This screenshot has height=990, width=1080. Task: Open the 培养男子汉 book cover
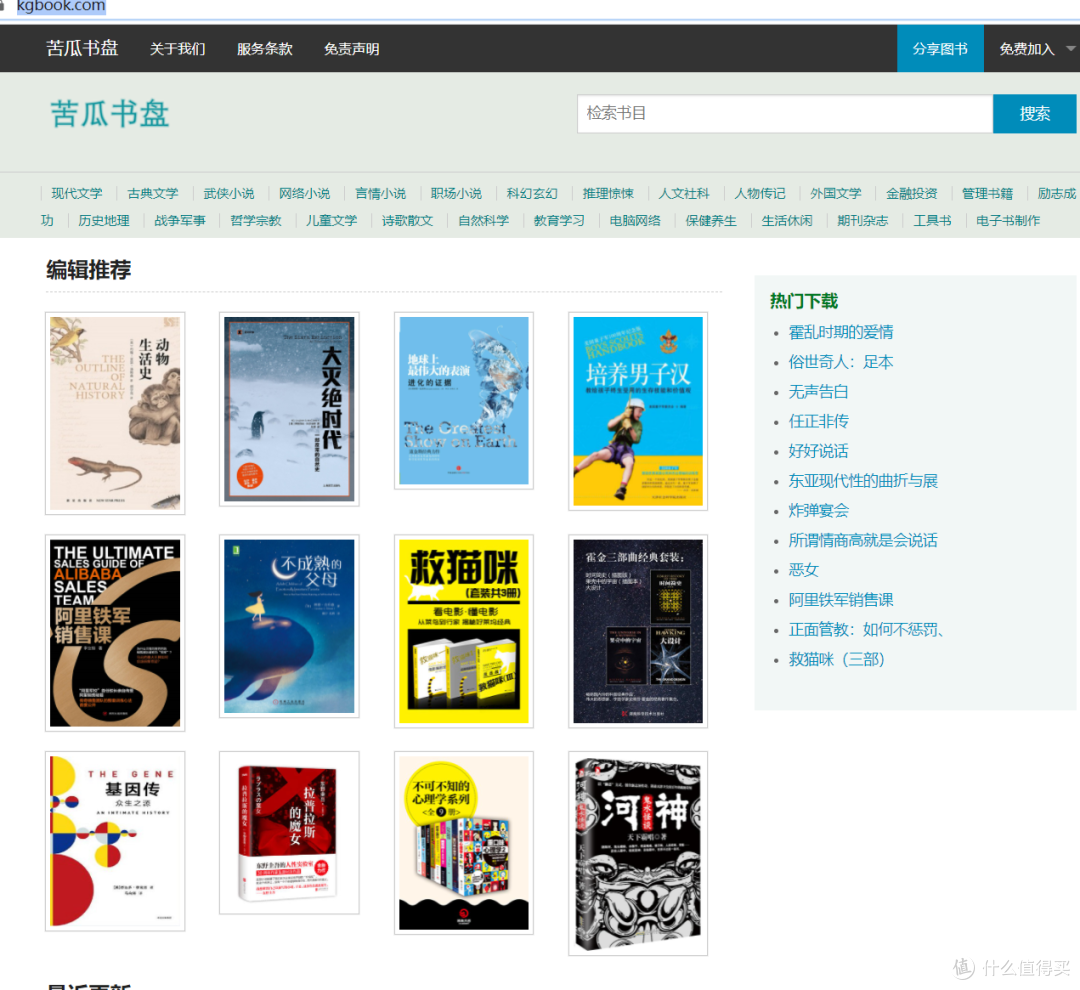click(638, 411)
